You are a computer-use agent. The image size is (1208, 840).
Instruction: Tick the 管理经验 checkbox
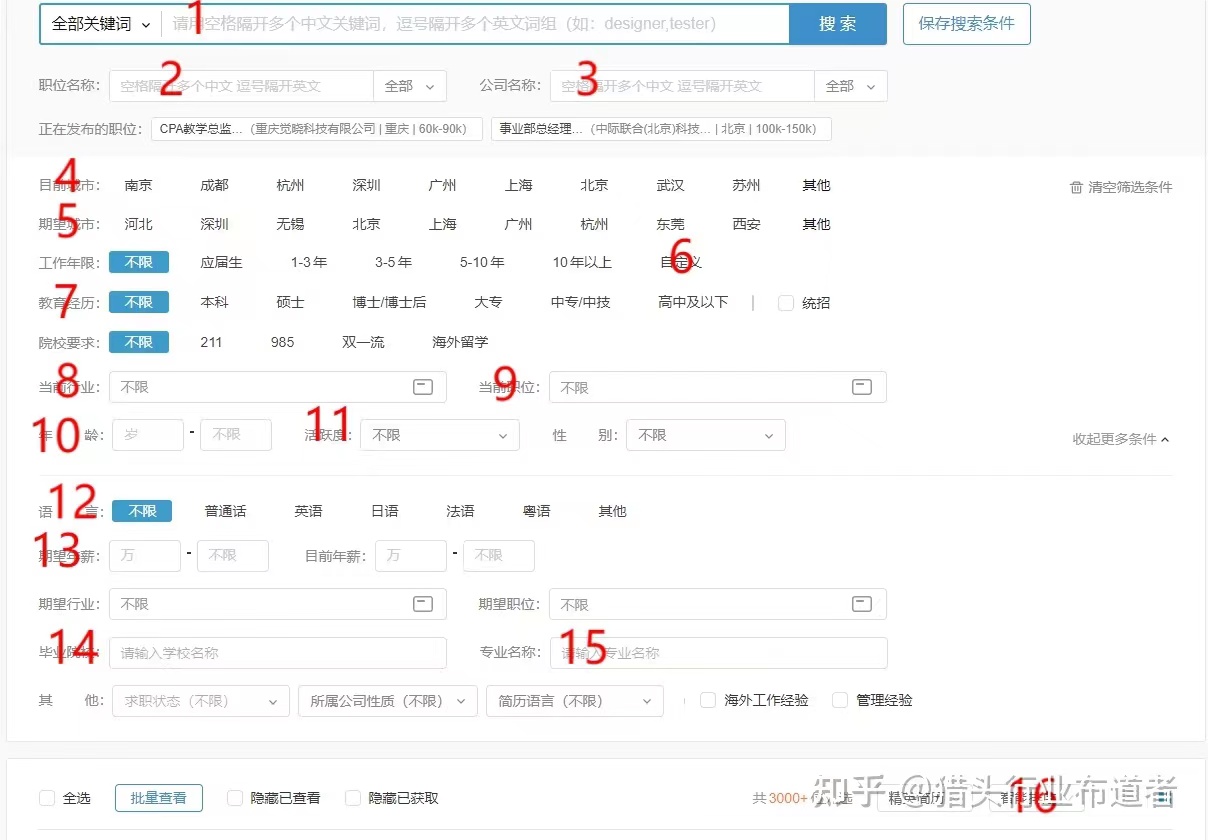point(840,700)
